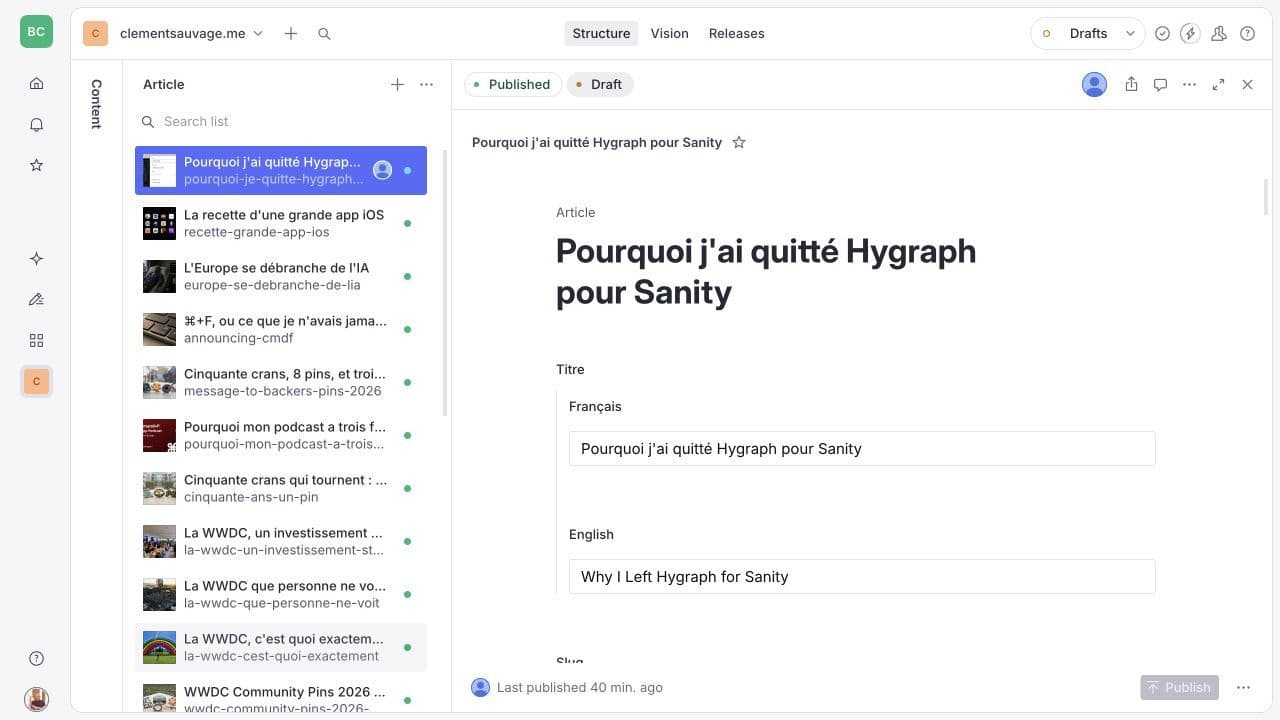Image resolution: width=1280 pixels, height=720 pixels.
Task: Open the pencil edit icon in sidebar
Action: [36, 299]
